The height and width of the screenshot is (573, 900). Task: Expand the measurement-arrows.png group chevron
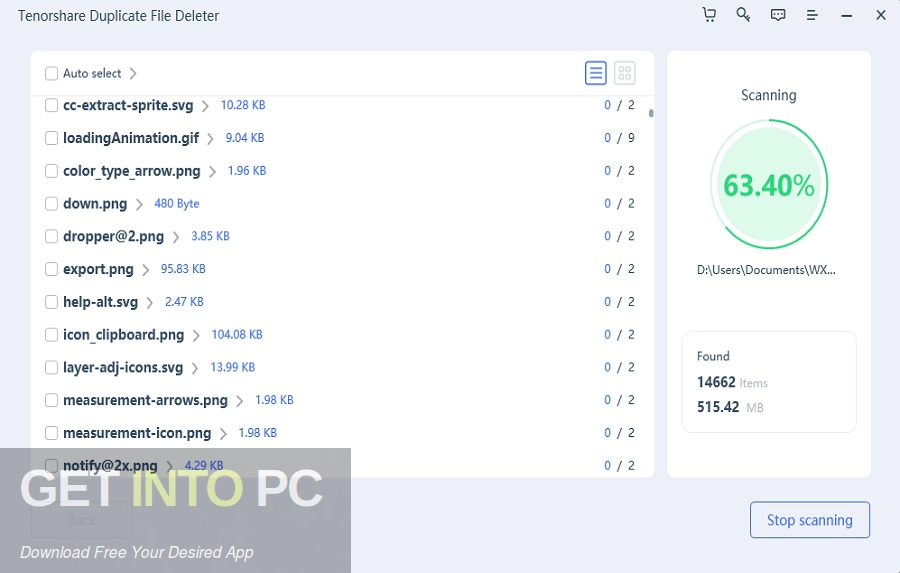click(x=240, y=400)
